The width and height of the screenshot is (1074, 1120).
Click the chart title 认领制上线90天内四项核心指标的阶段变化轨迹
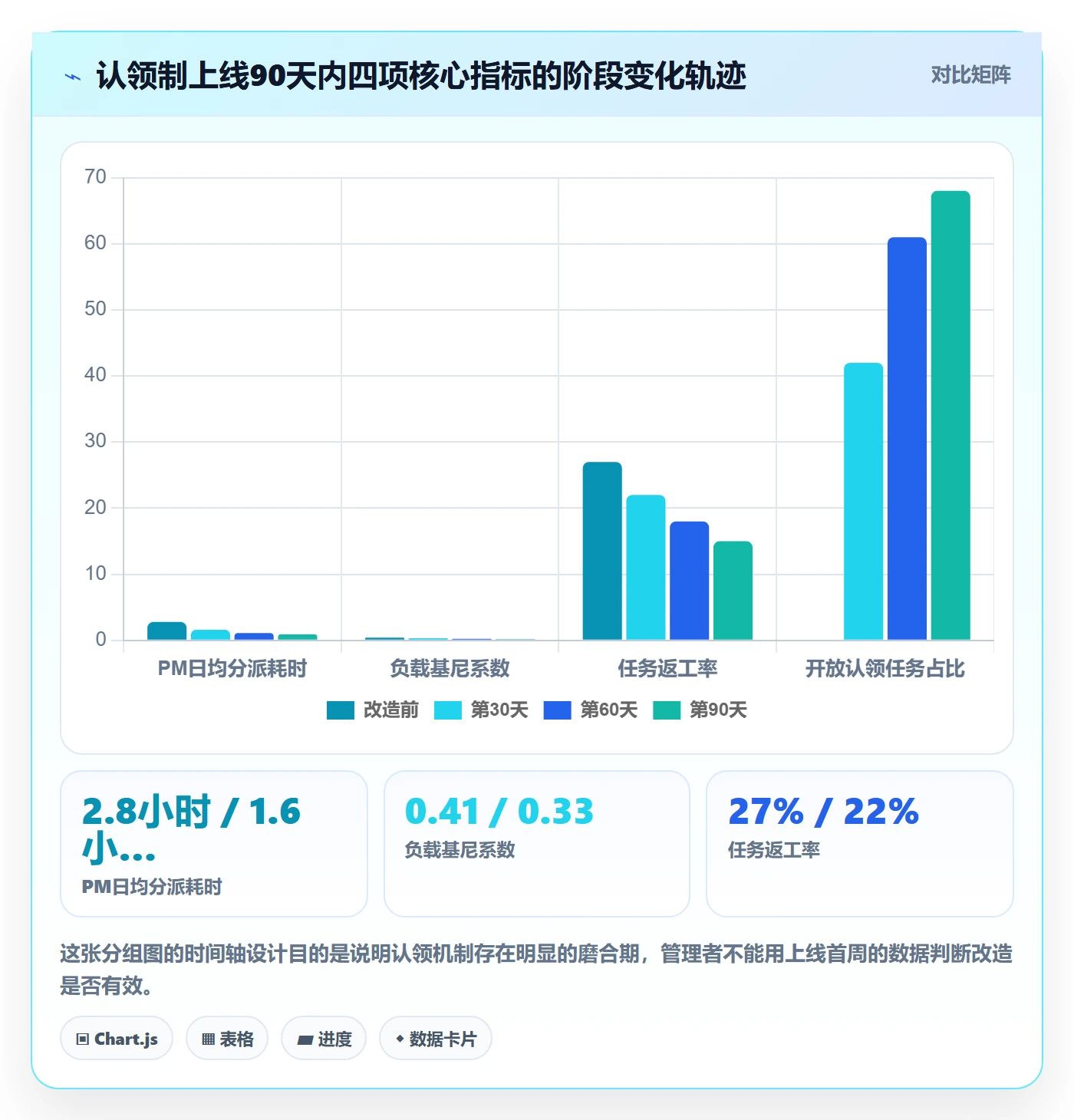tap(421, 76)
